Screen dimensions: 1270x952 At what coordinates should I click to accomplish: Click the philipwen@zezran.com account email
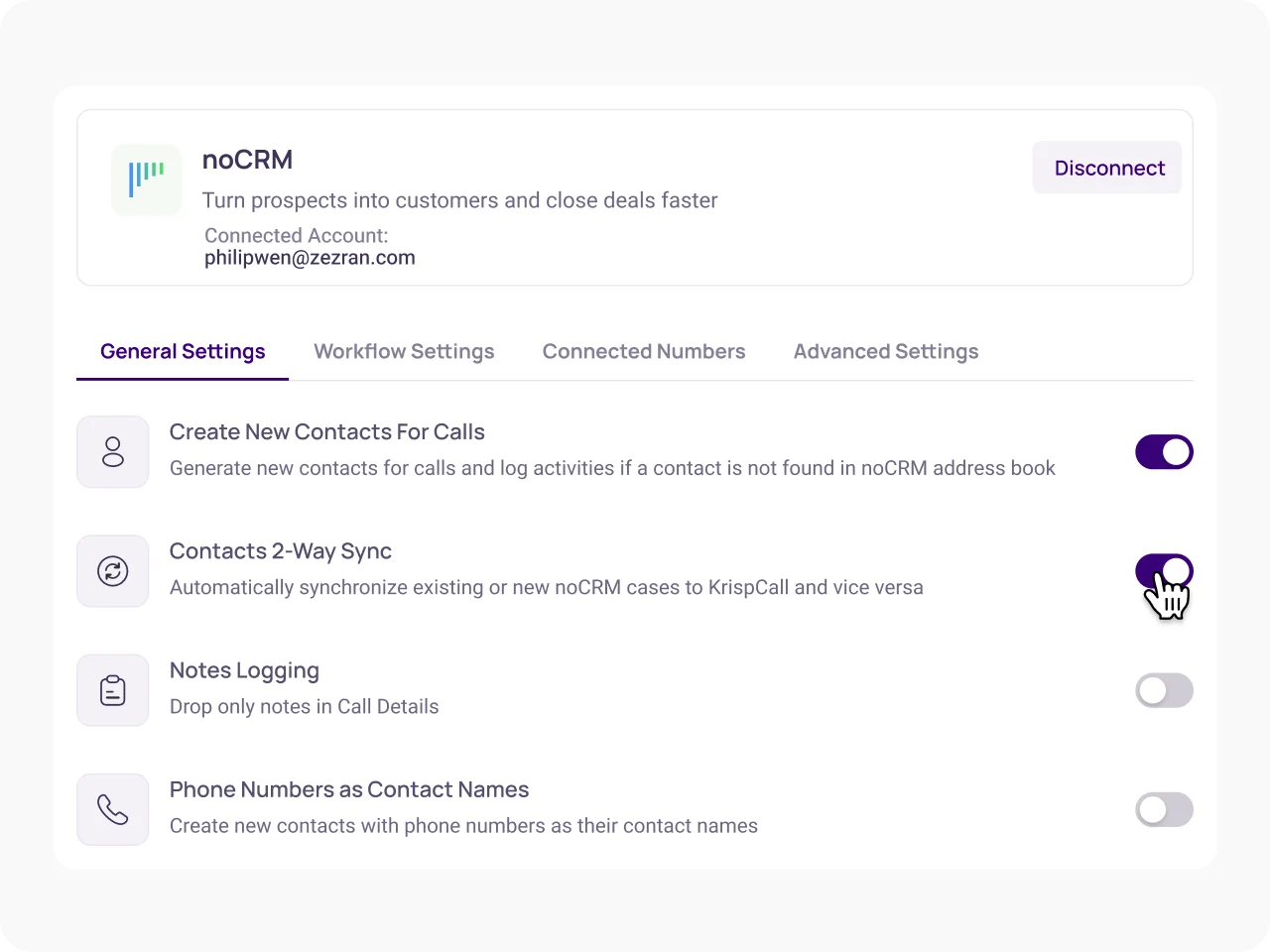click(x=310, y=258)
